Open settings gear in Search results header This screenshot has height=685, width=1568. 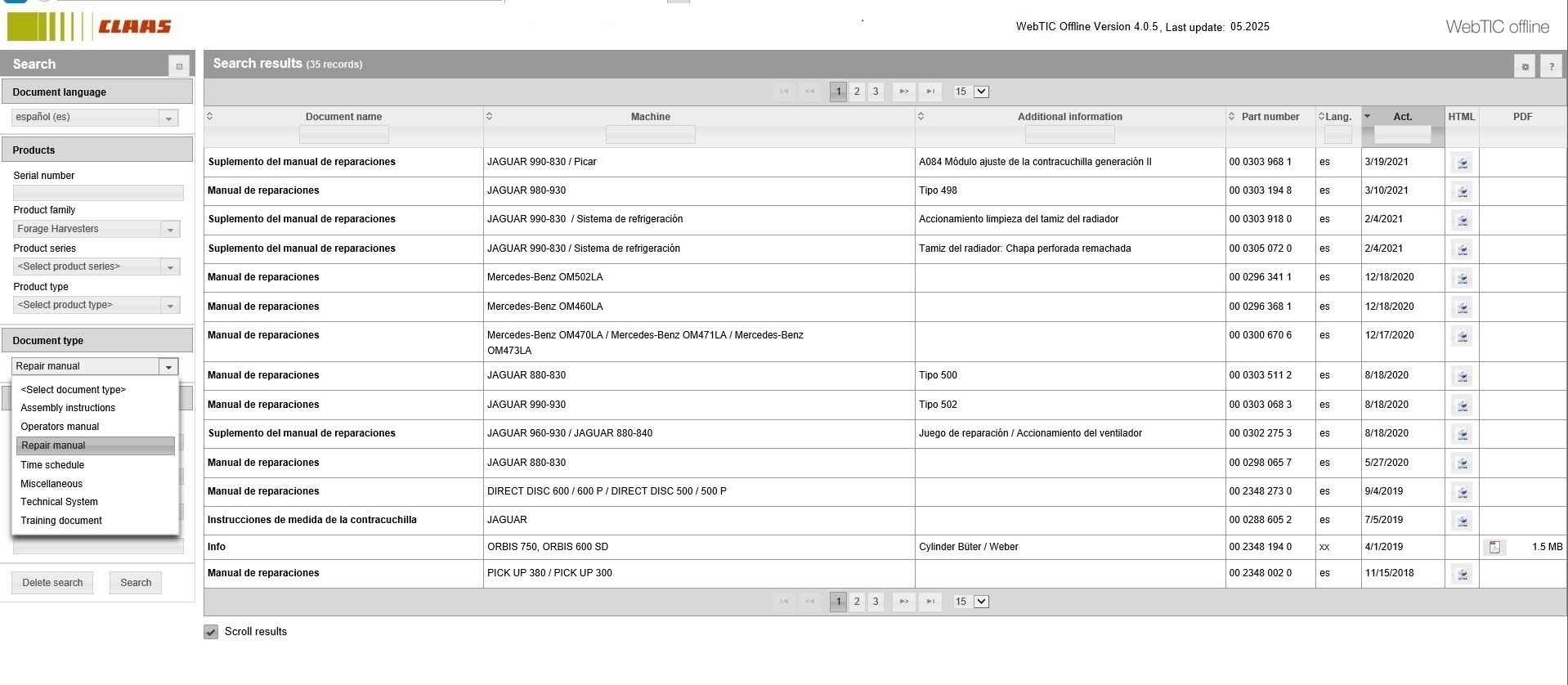[1525, 67]
